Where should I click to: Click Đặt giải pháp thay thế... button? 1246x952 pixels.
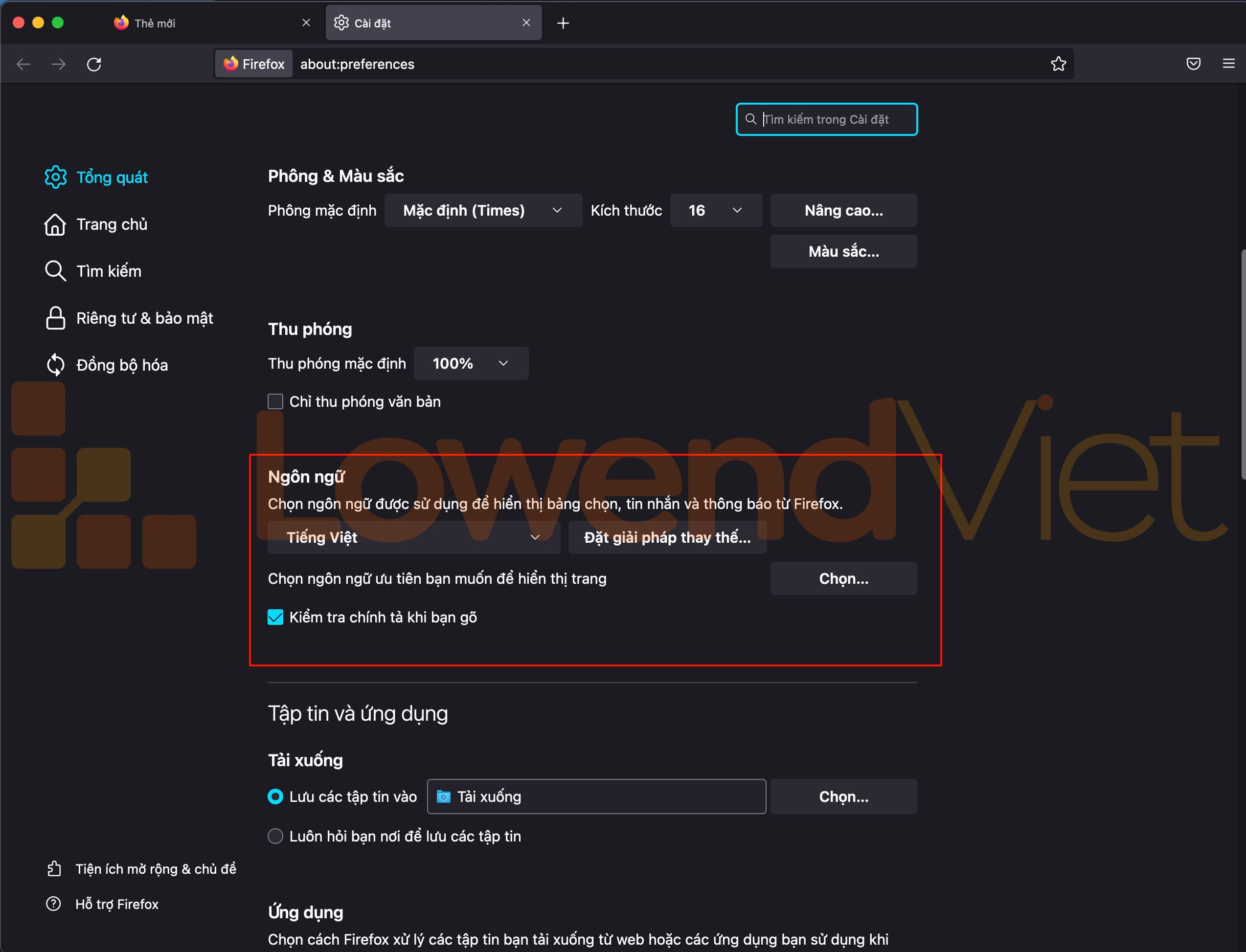point(667,537)
